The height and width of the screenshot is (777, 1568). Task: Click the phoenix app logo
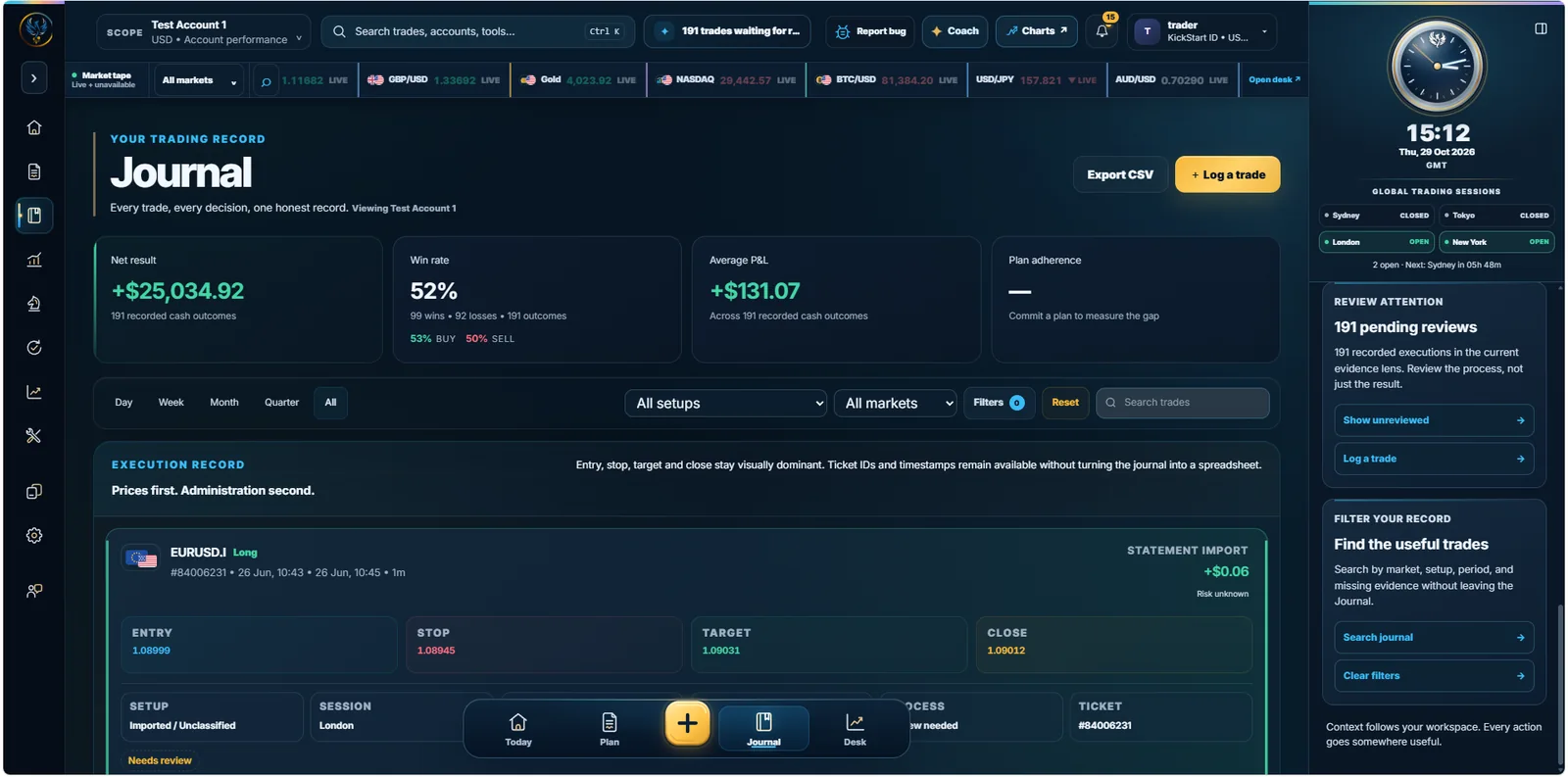click(x=36, y=30)
